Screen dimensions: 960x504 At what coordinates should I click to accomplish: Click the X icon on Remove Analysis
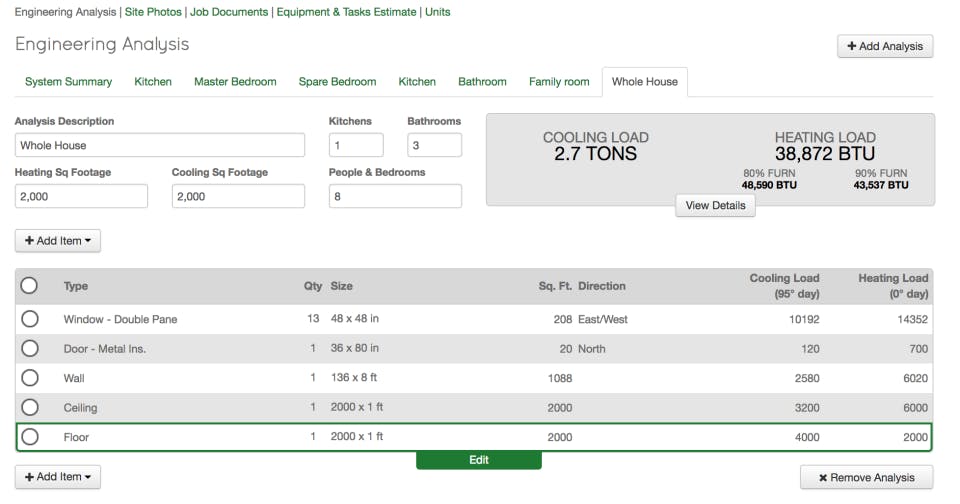(x=823, y=478)
